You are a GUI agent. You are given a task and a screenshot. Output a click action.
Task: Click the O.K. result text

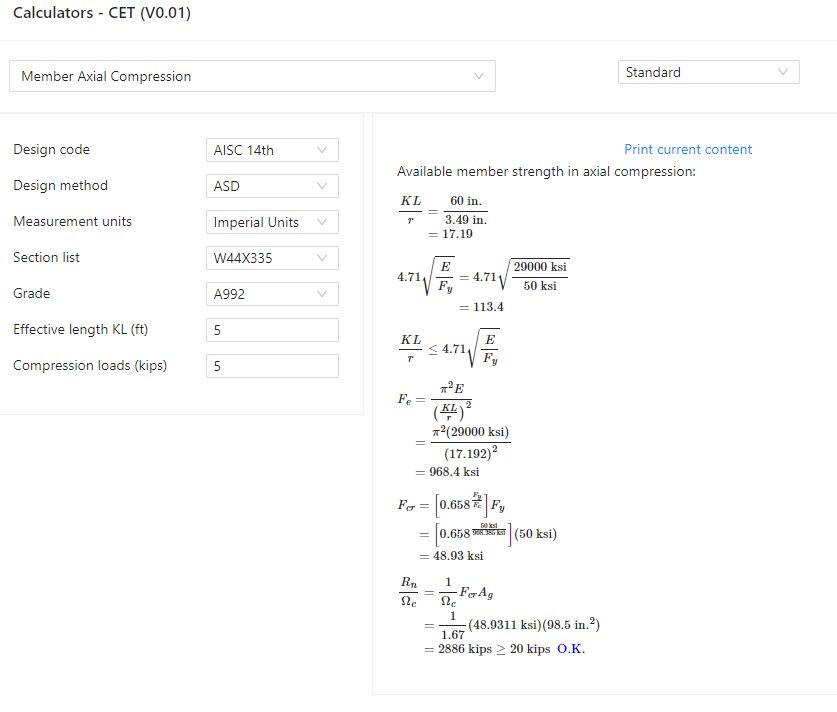coord(571,649)
